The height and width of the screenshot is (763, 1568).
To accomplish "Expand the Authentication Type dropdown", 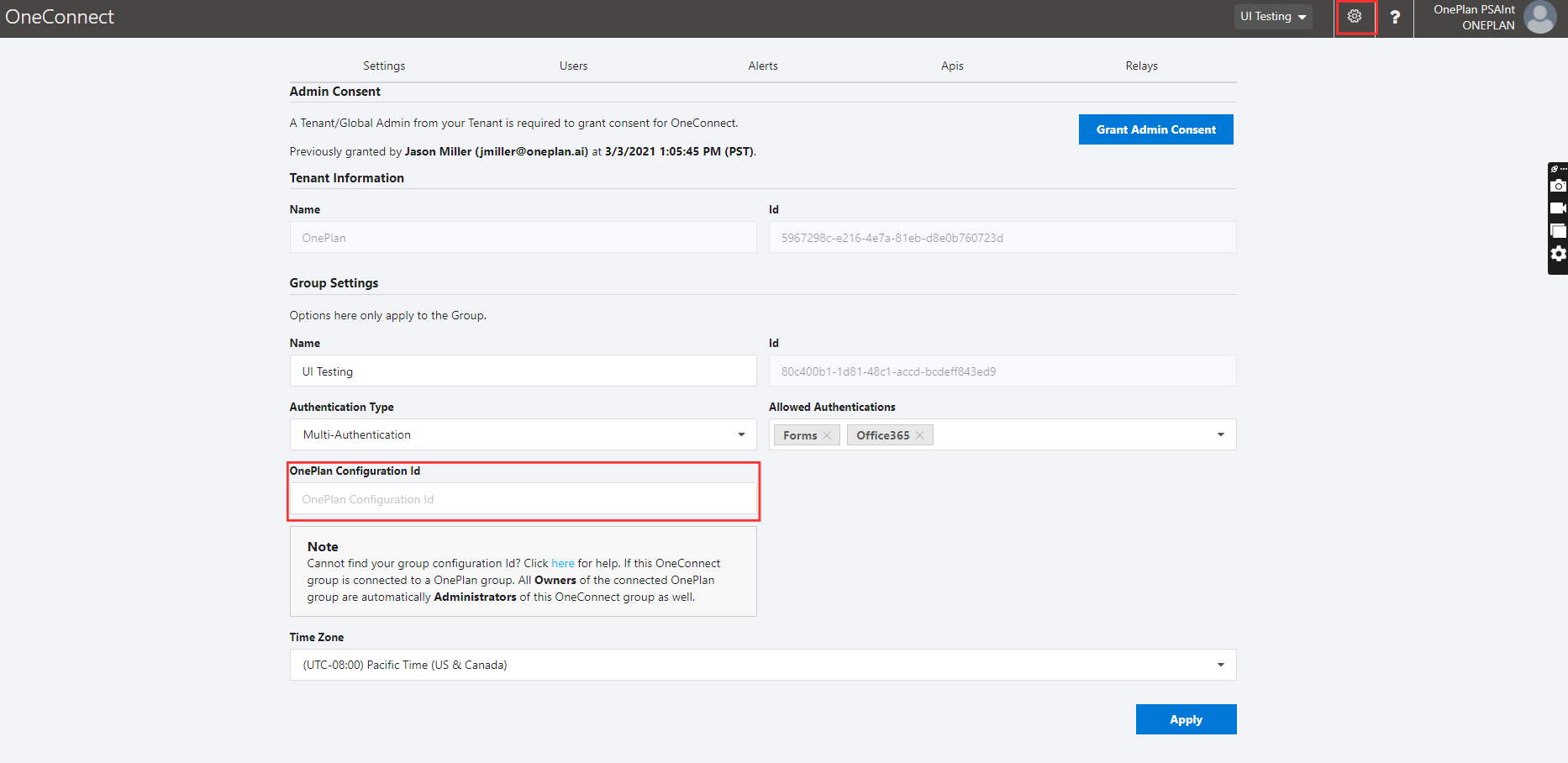I will (x=740, y=434).
